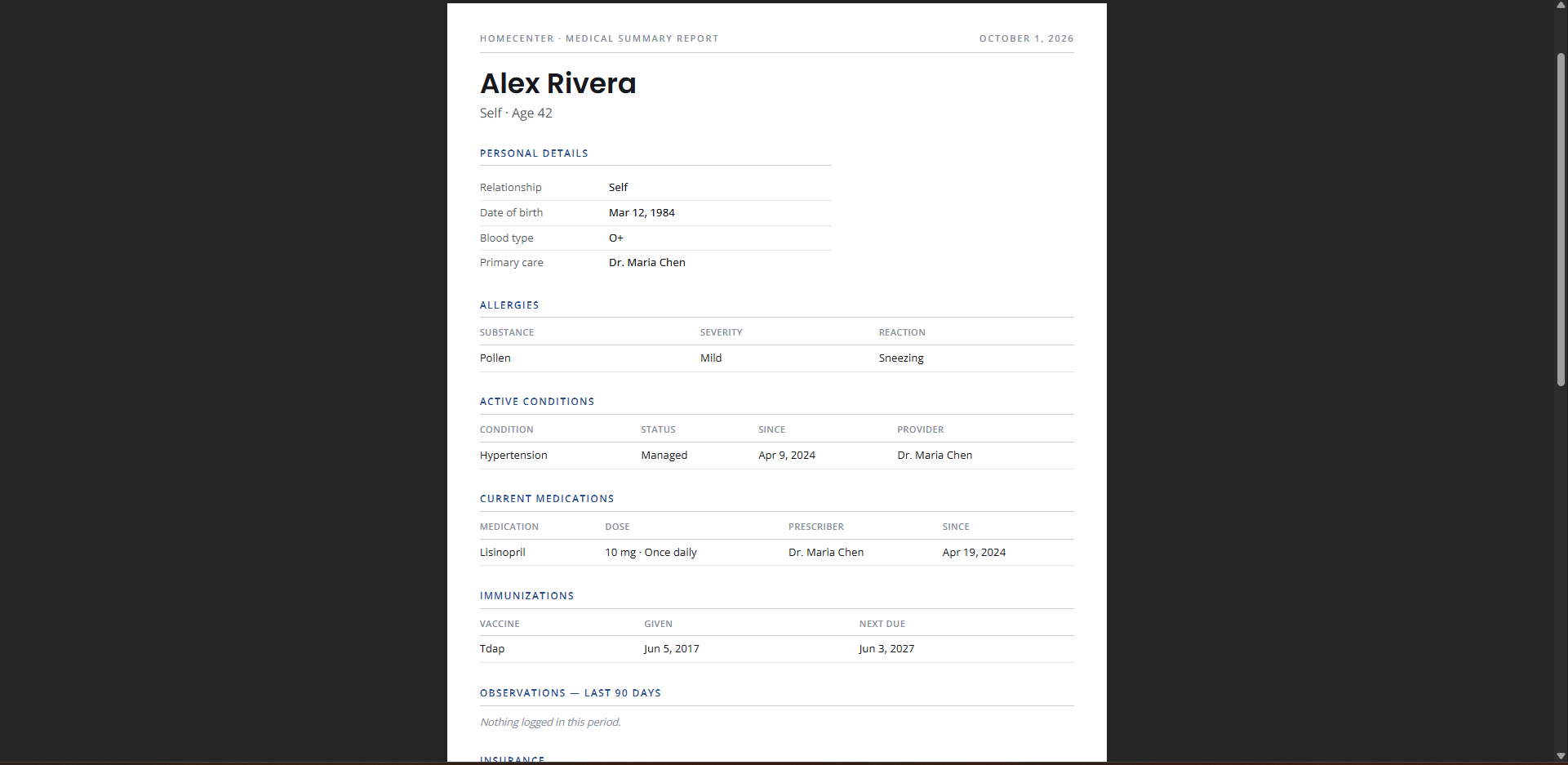Click the scrollbar up arrow
Viewport: 1568px width, 765px height.
coord(1561,5)
